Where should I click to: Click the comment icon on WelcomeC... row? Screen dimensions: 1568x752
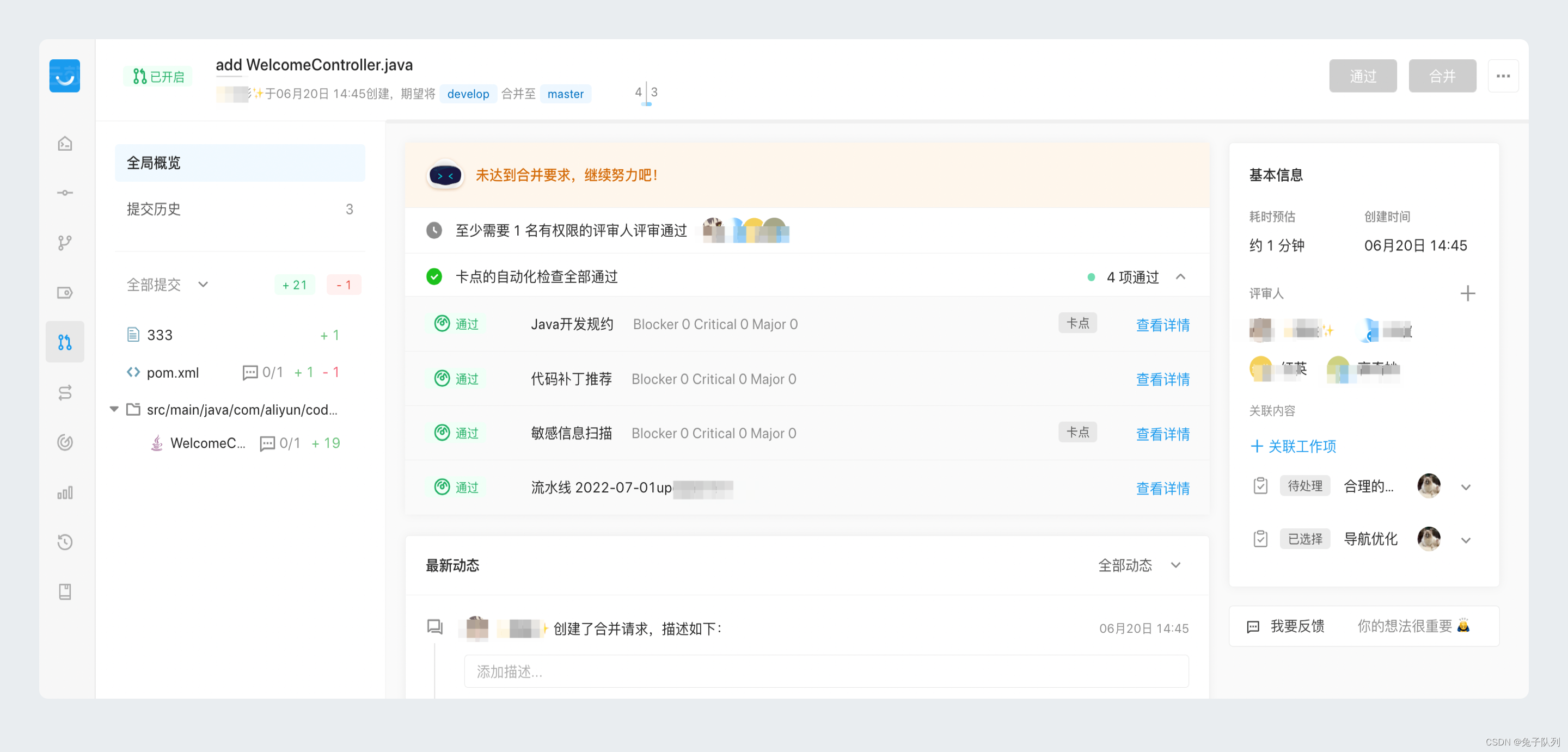(267, 443)
